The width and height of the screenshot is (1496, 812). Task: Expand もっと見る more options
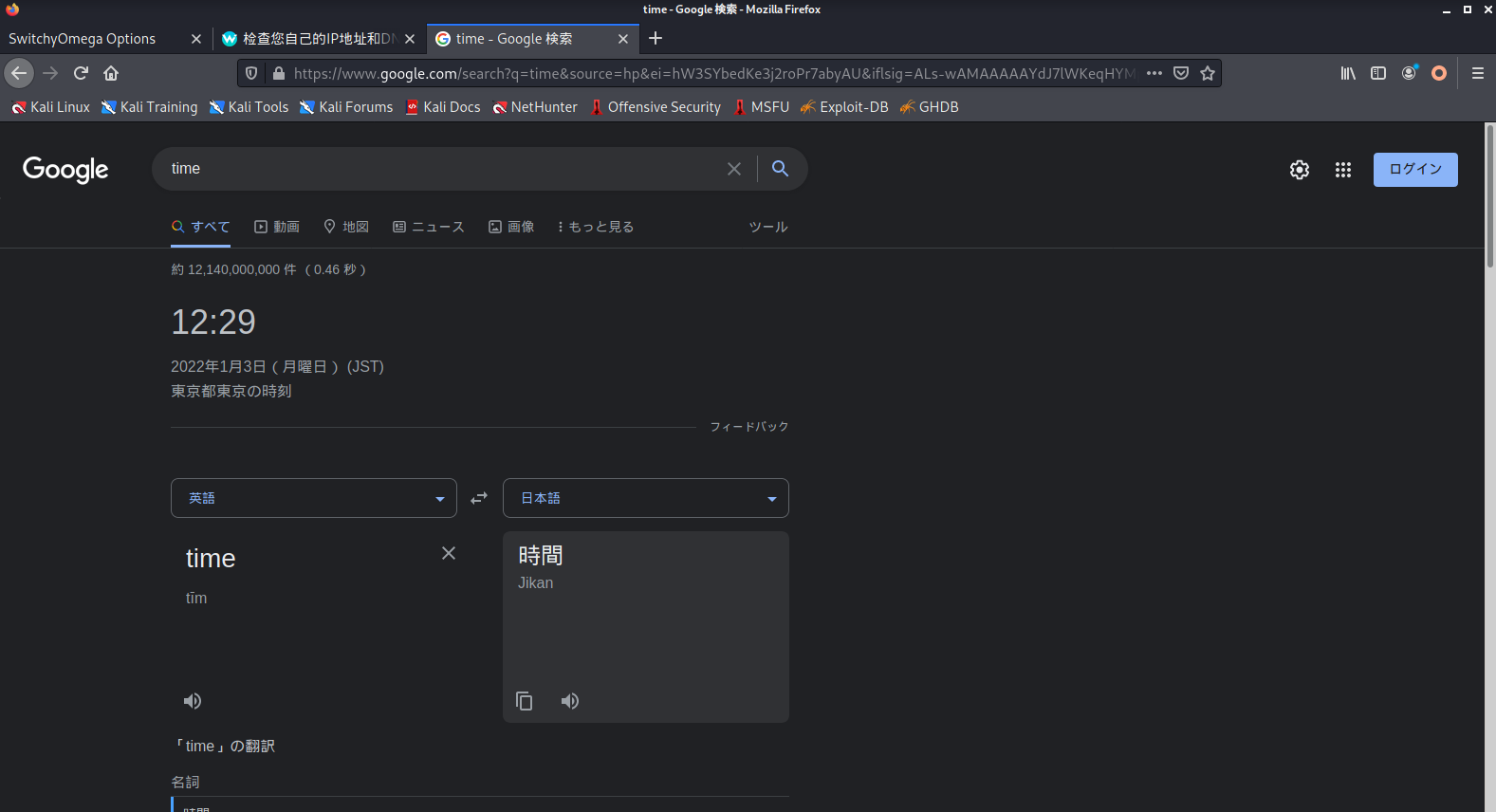tap(596, 227)
